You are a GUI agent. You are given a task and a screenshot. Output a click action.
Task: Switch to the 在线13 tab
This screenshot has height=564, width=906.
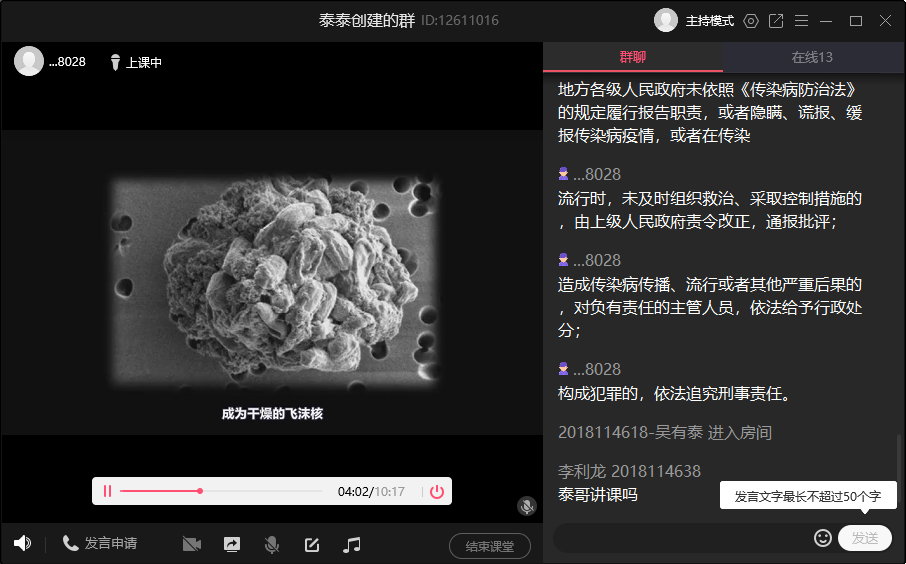point(813,57)
